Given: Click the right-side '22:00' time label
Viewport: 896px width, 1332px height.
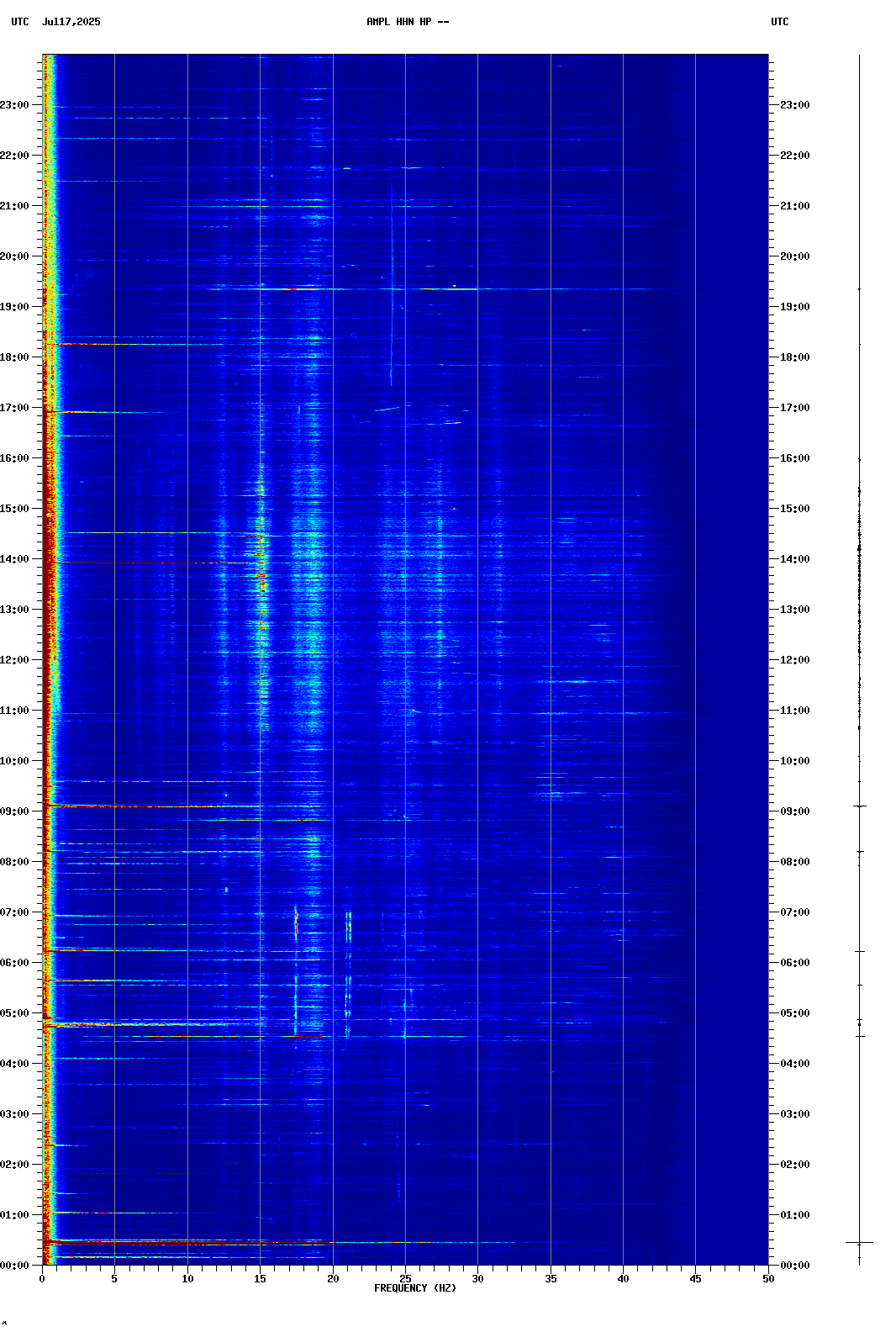Looking at the screenshot, I should (x=795, y=156).
